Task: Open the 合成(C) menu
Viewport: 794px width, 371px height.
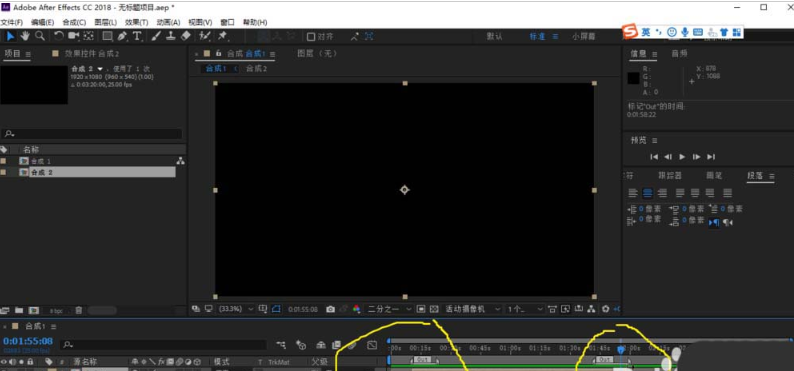Action: click(x=74, y=22)
